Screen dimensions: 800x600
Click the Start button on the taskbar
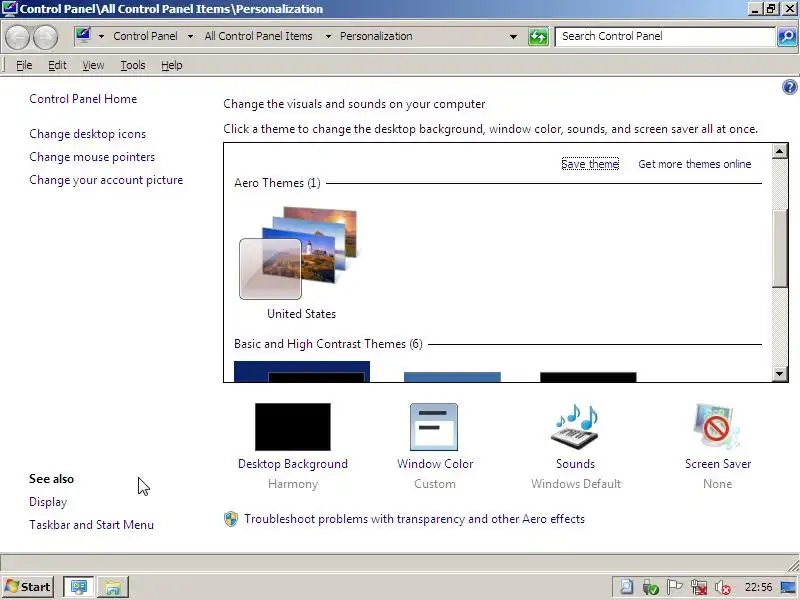(29, 587)
